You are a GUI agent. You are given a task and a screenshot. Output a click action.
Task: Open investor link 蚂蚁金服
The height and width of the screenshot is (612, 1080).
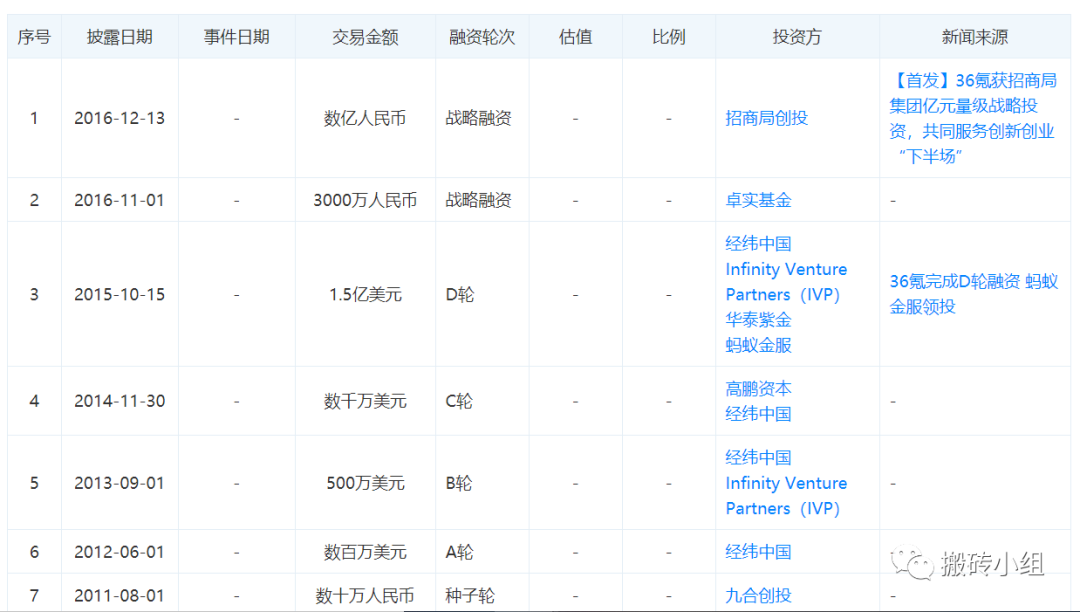click(758, 345)
